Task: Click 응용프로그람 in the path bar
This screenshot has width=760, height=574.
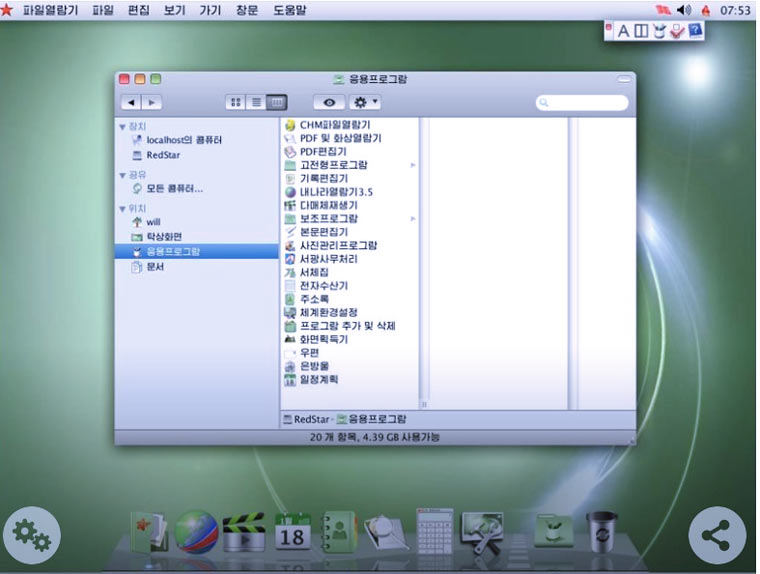Action: point(372,419)
